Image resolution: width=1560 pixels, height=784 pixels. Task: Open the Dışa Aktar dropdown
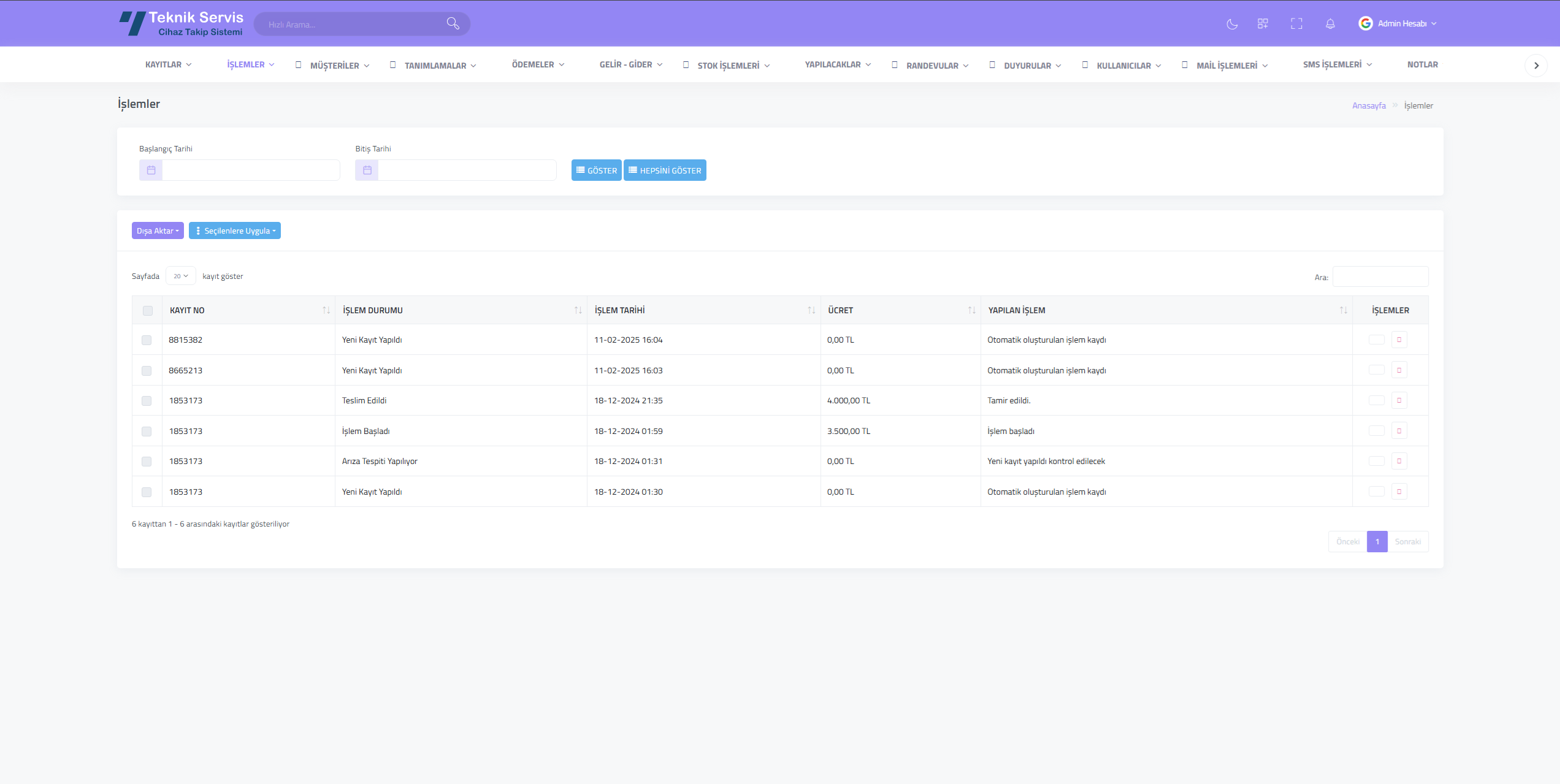[x=158, y=231]
